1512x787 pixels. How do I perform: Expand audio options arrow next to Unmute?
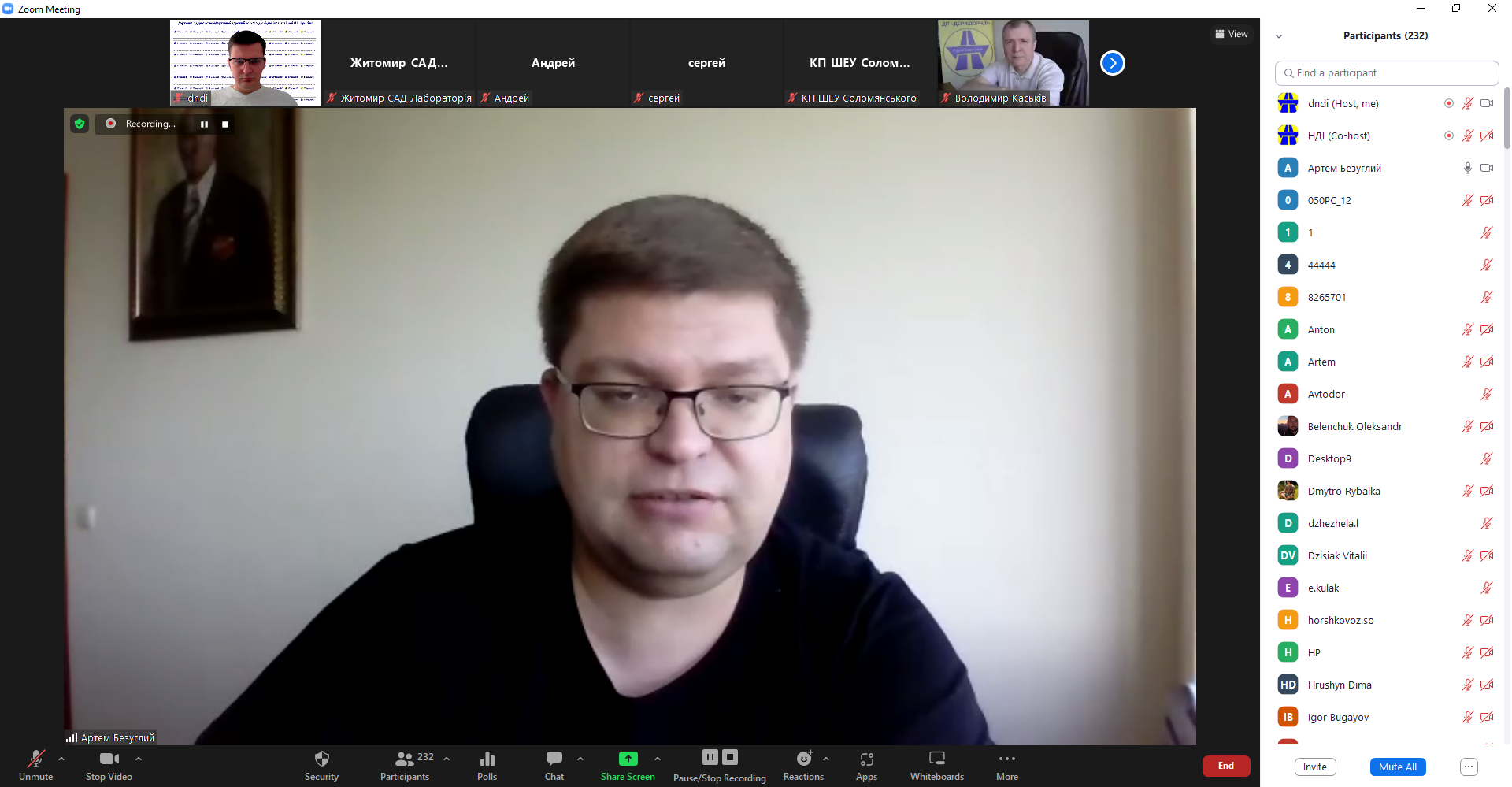[61, 759]
